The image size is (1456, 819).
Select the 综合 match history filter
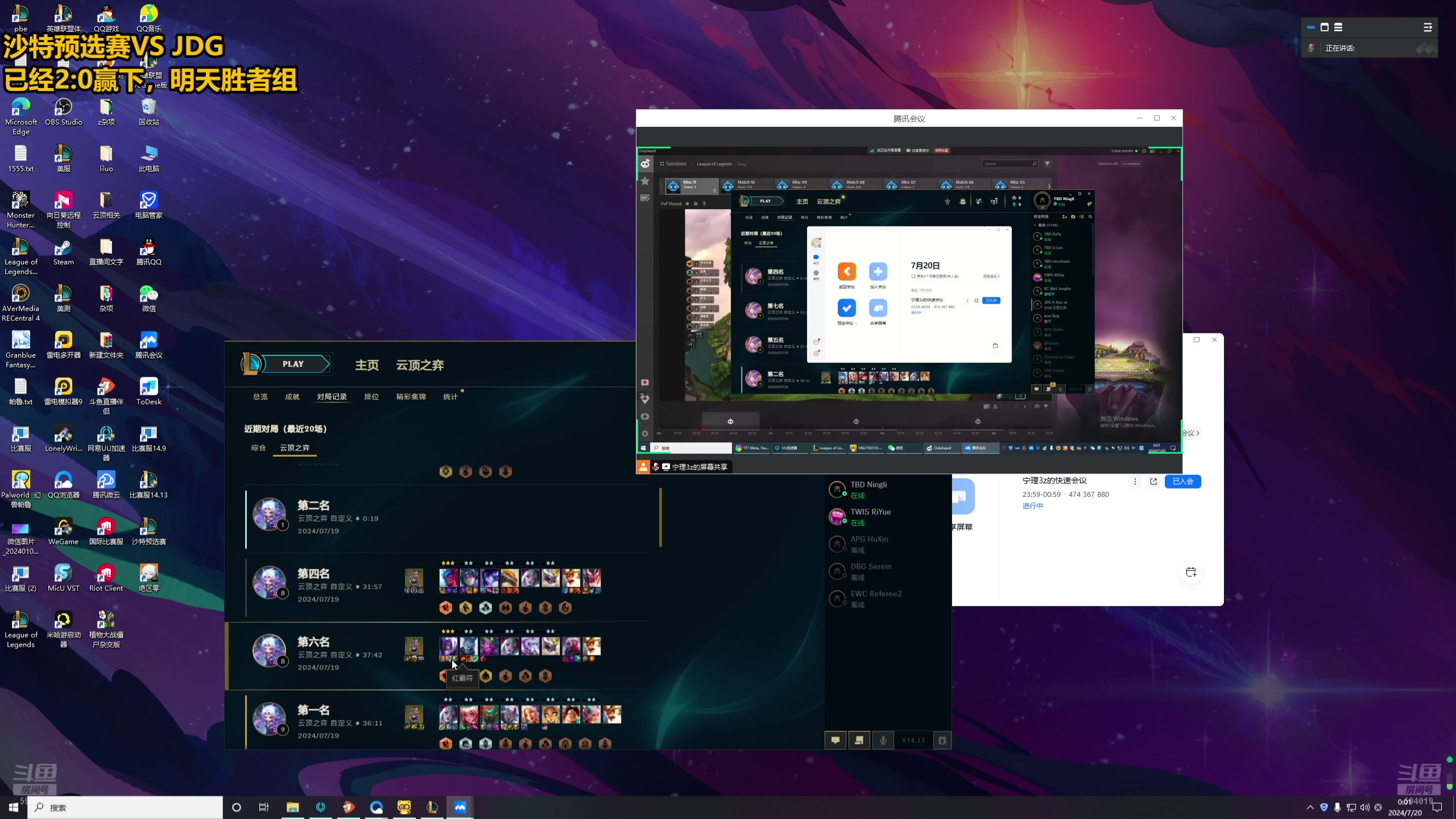(x=258, y=448)
